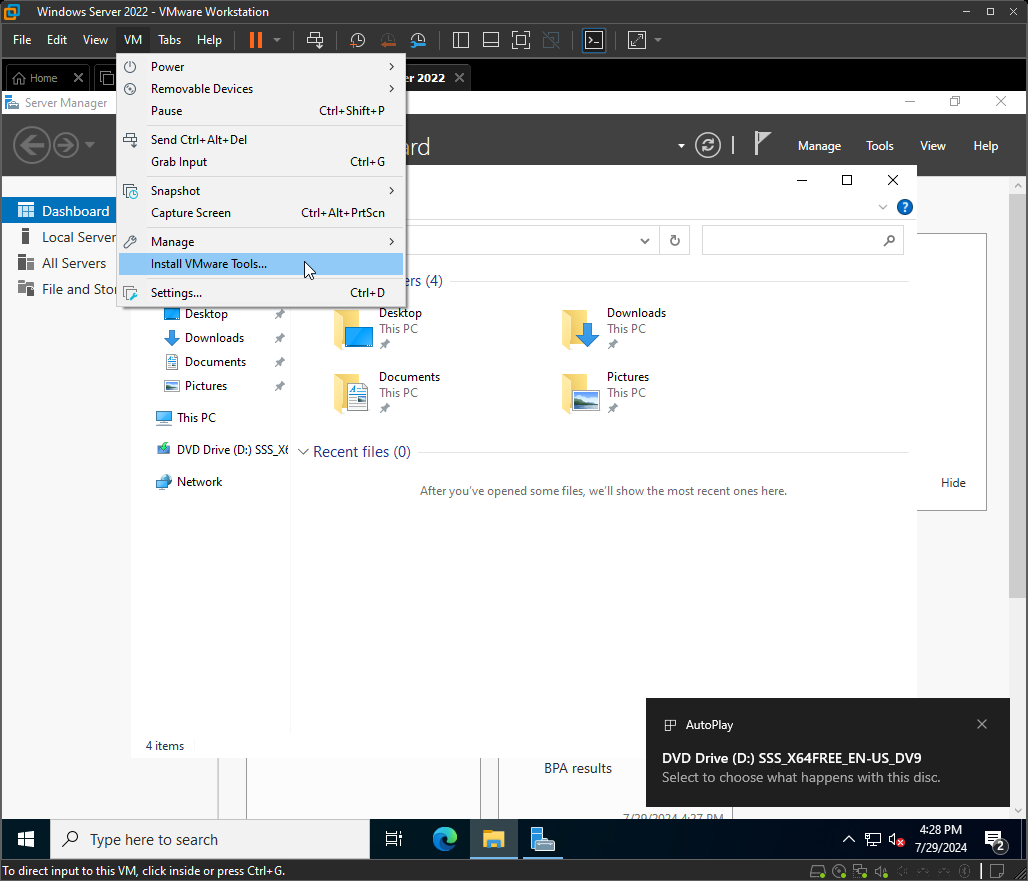
Task: Expand the Removable Devices submenu
Action: click(x=261, y=88)
